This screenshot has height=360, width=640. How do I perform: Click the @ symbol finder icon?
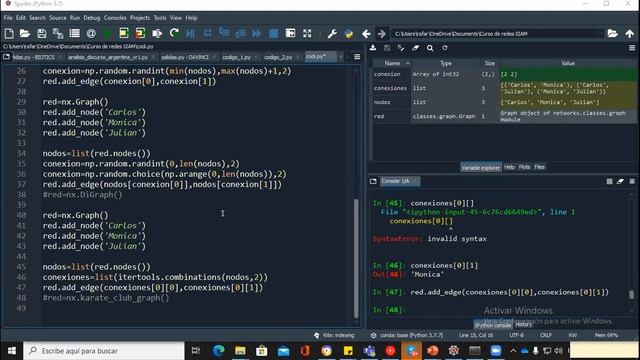coord(91,33)
